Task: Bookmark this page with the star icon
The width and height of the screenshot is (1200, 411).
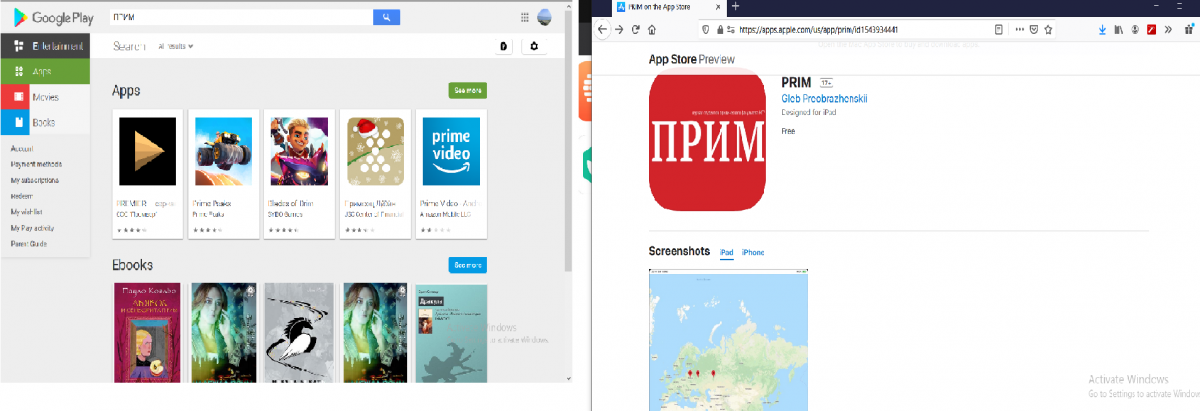Action: coord(1048,30)
